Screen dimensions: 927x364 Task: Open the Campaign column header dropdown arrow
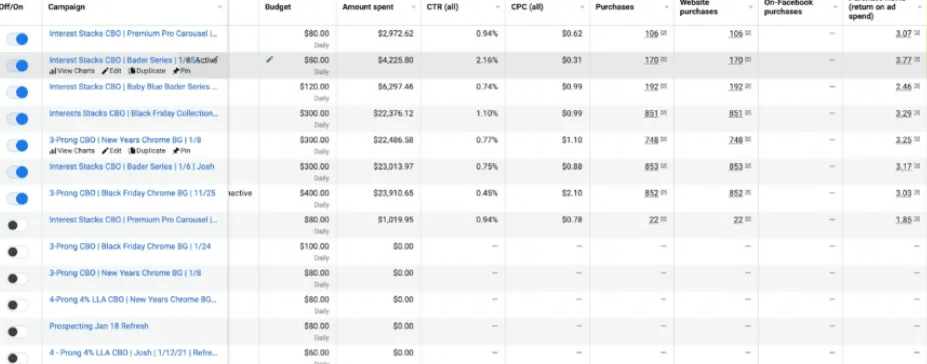tap(220, 7)
